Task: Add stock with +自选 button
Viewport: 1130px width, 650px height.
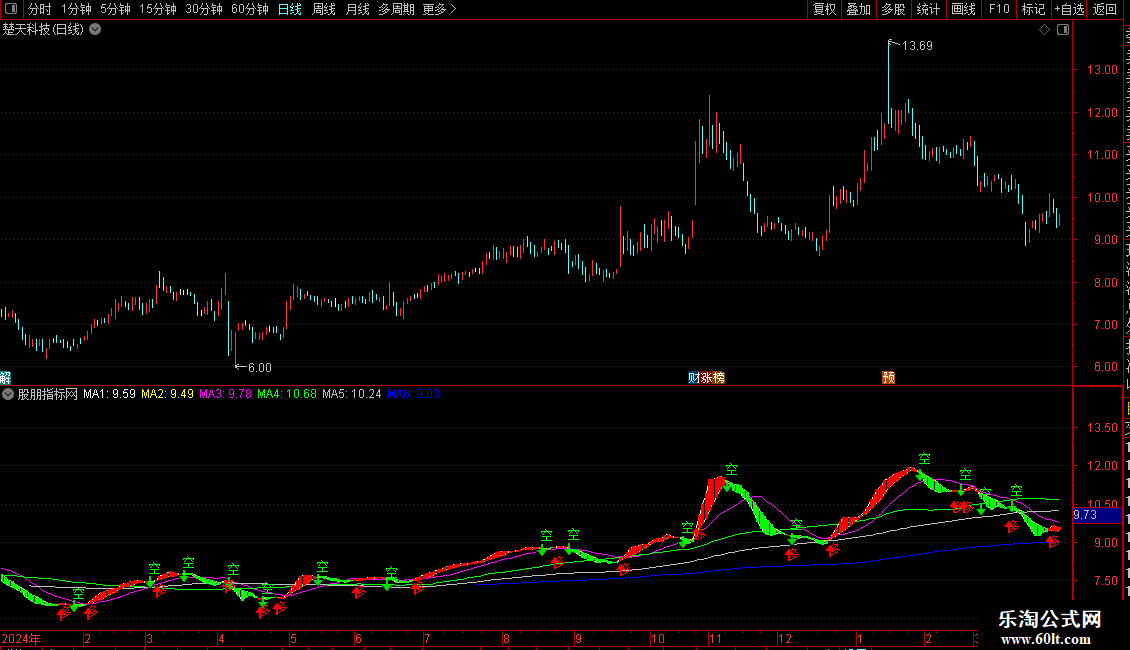Action: point(1069,9)
